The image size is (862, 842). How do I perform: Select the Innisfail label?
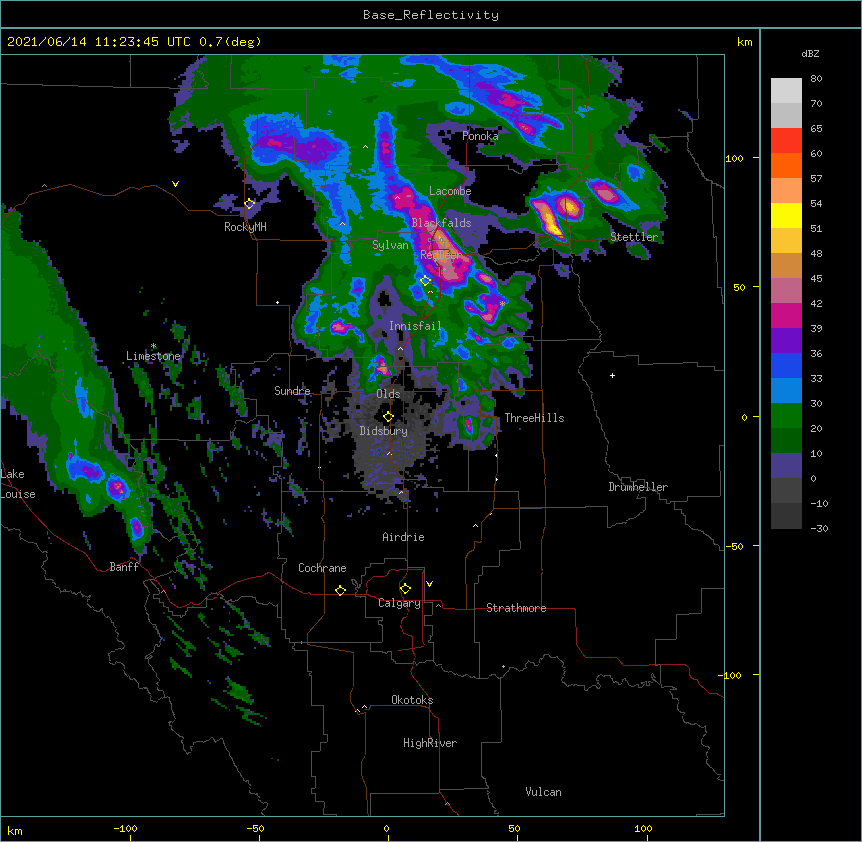(x=415, y=326)
